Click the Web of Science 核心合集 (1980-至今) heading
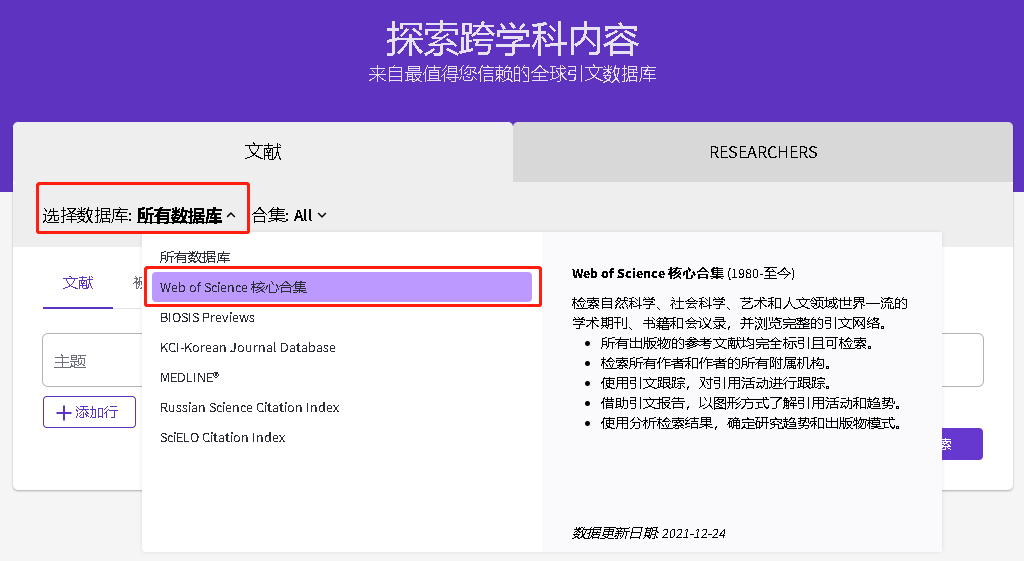The image size is (1024, 561). tap(683, 274)
